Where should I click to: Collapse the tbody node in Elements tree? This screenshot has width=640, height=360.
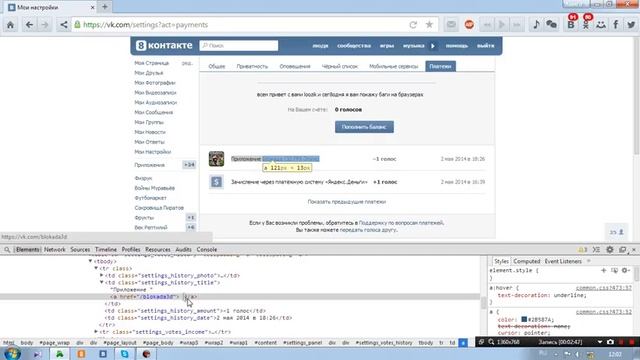[91, 261]
